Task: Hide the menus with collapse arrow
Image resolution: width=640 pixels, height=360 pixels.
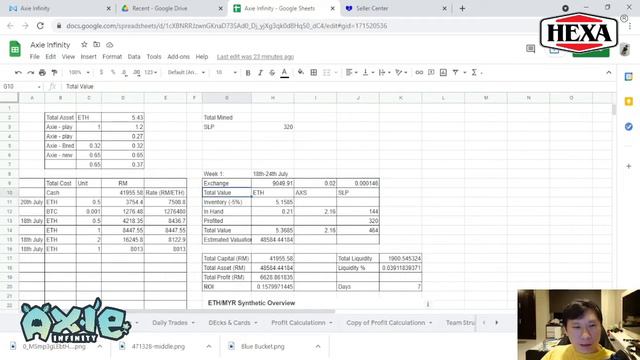Action: [609, 73]
